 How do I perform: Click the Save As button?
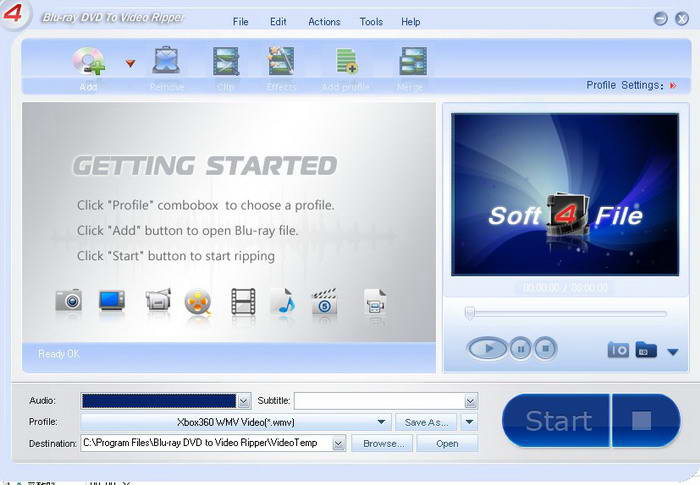(426, 422)
